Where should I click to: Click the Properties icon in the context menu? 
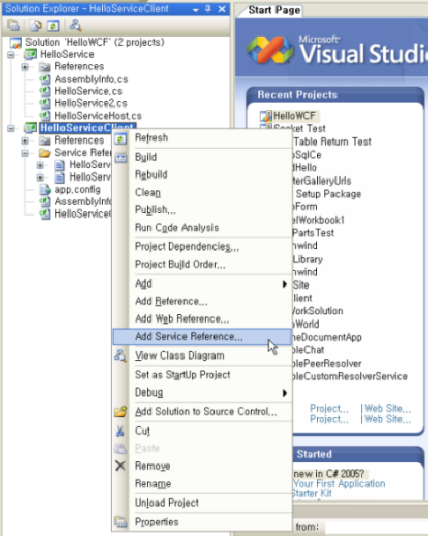pyautogui.click(x=120, y=522)
